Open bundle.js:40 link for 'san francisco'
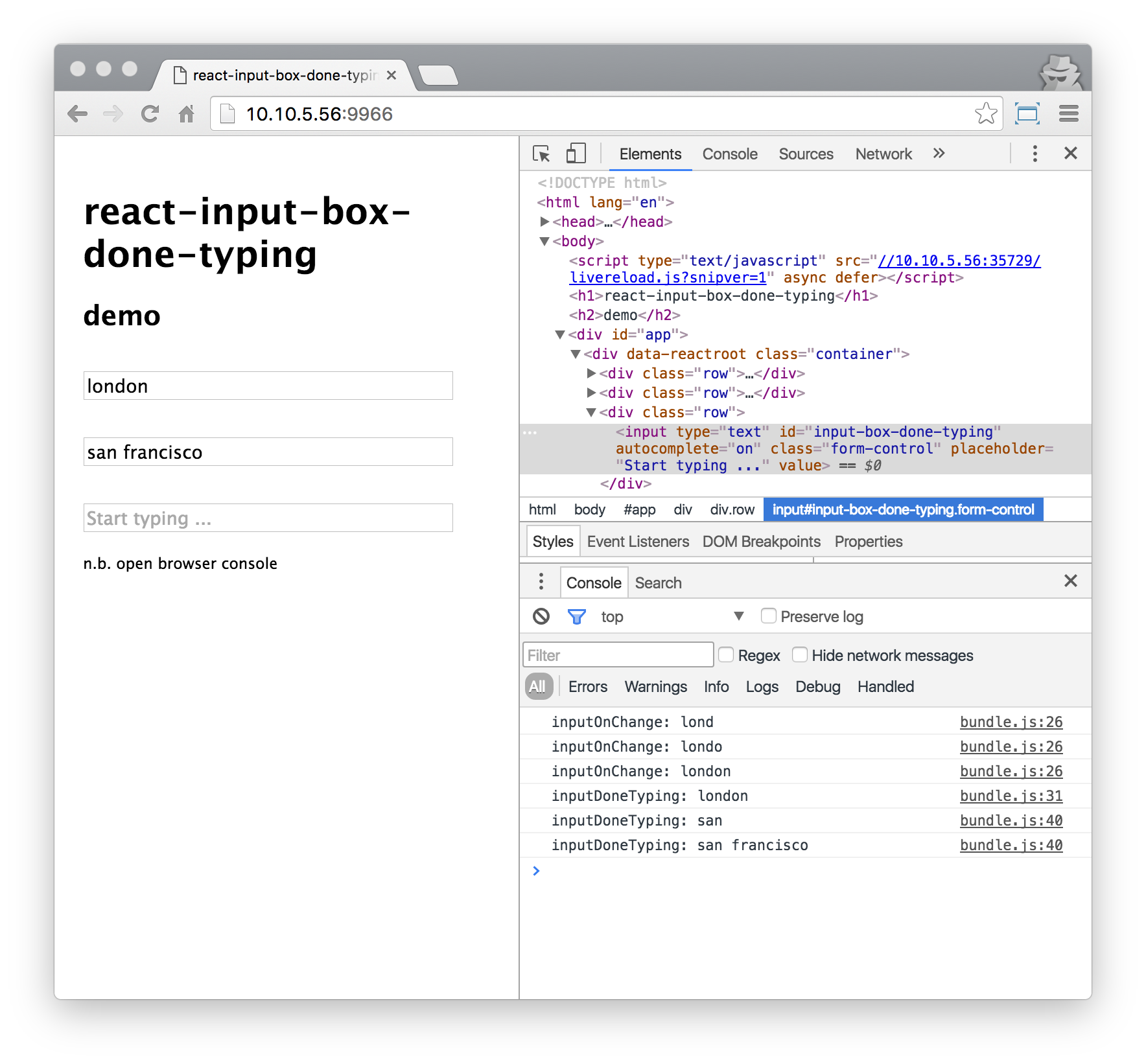Viewport: 1146px width, 1064px height. pyautogui.click(x=1011, y=845)
